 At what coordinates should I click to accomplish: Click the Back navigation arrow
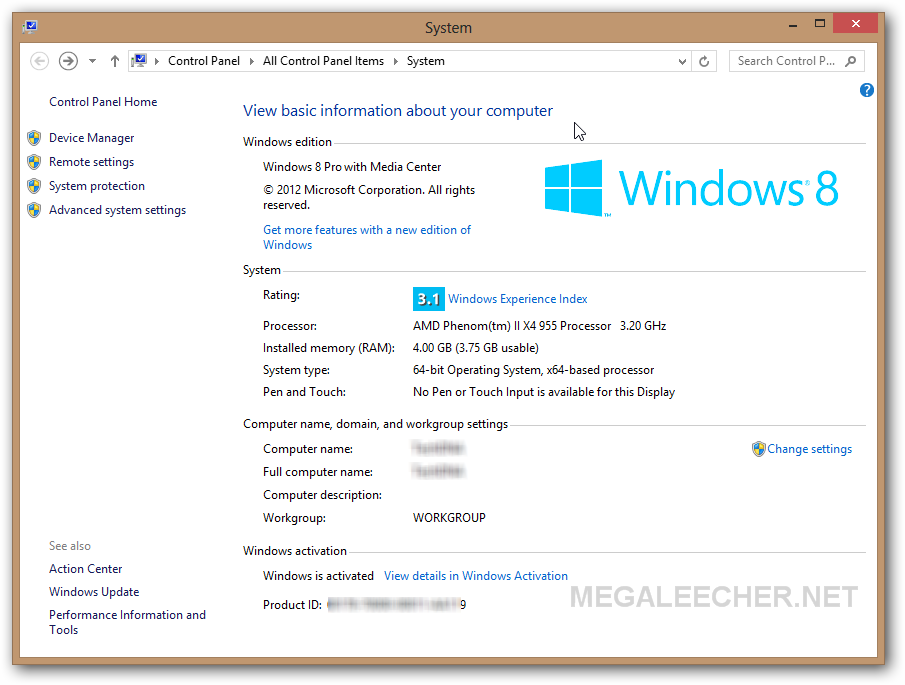pos(39,61)
